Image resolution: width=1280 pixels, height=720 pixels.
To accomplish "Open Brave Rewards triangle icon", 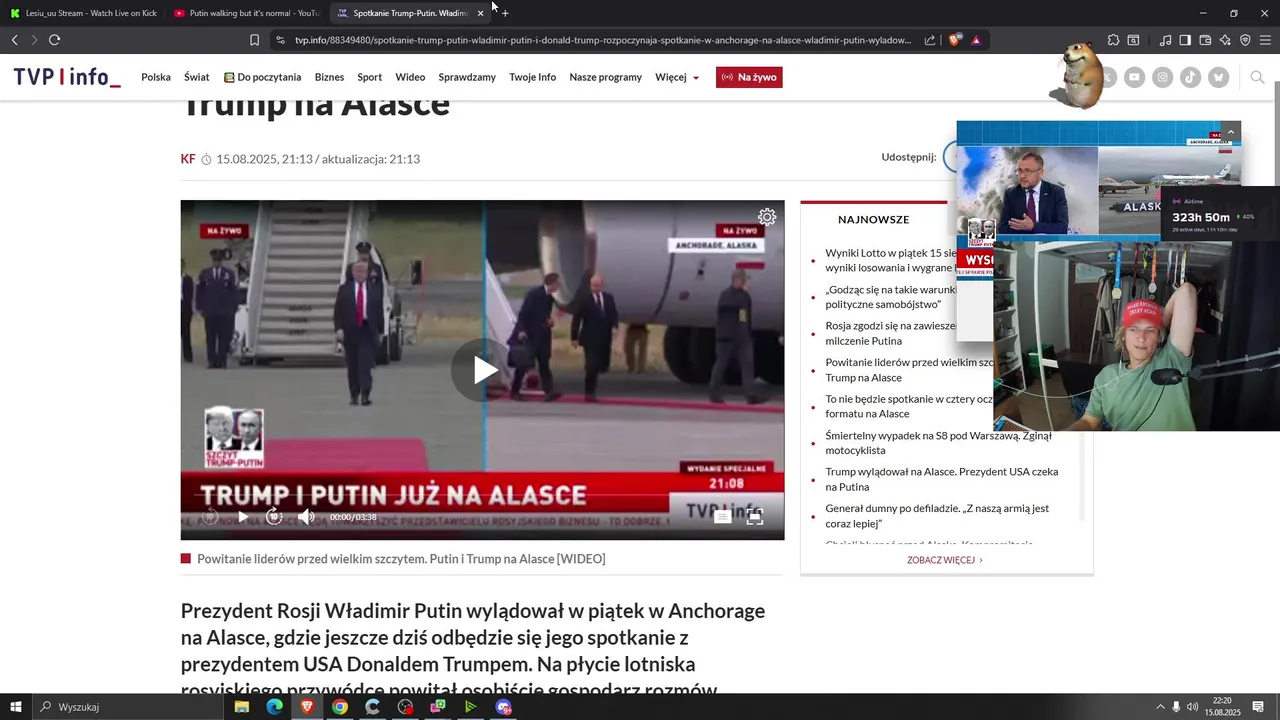I will point(976,40).
